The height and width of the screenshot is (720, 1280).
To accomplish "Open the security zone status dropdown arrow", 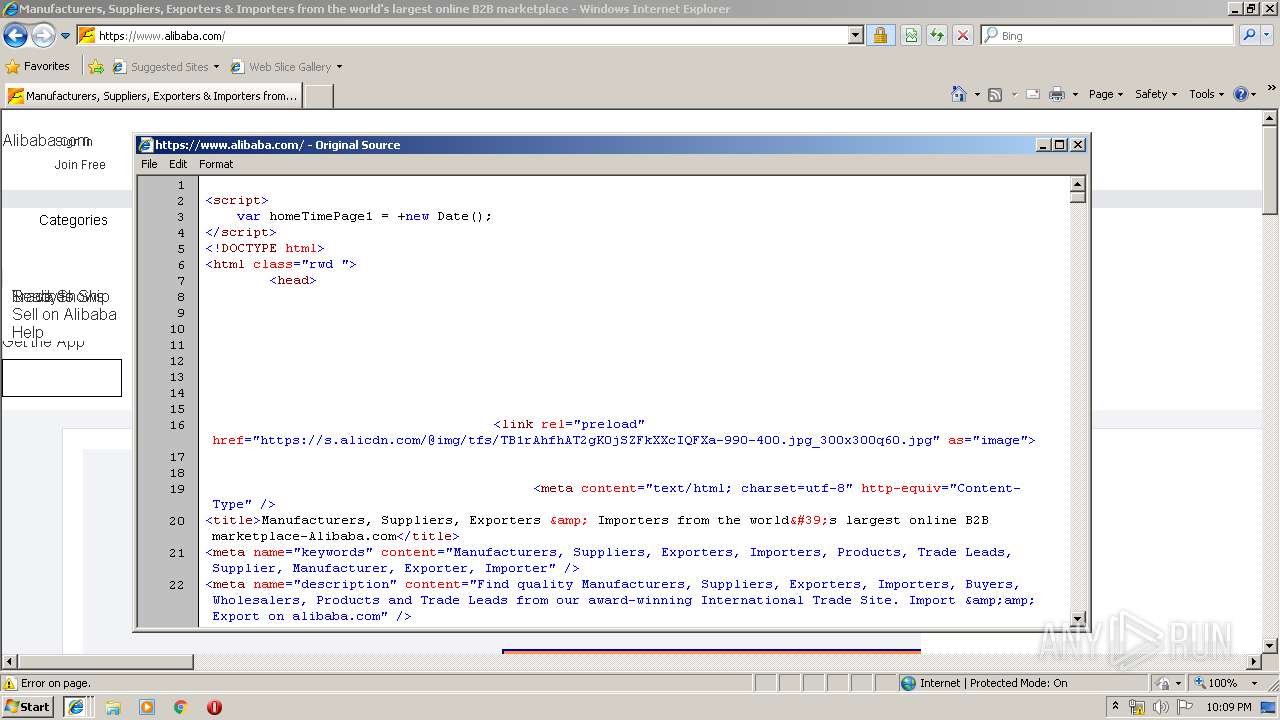I will [1178, 683].
